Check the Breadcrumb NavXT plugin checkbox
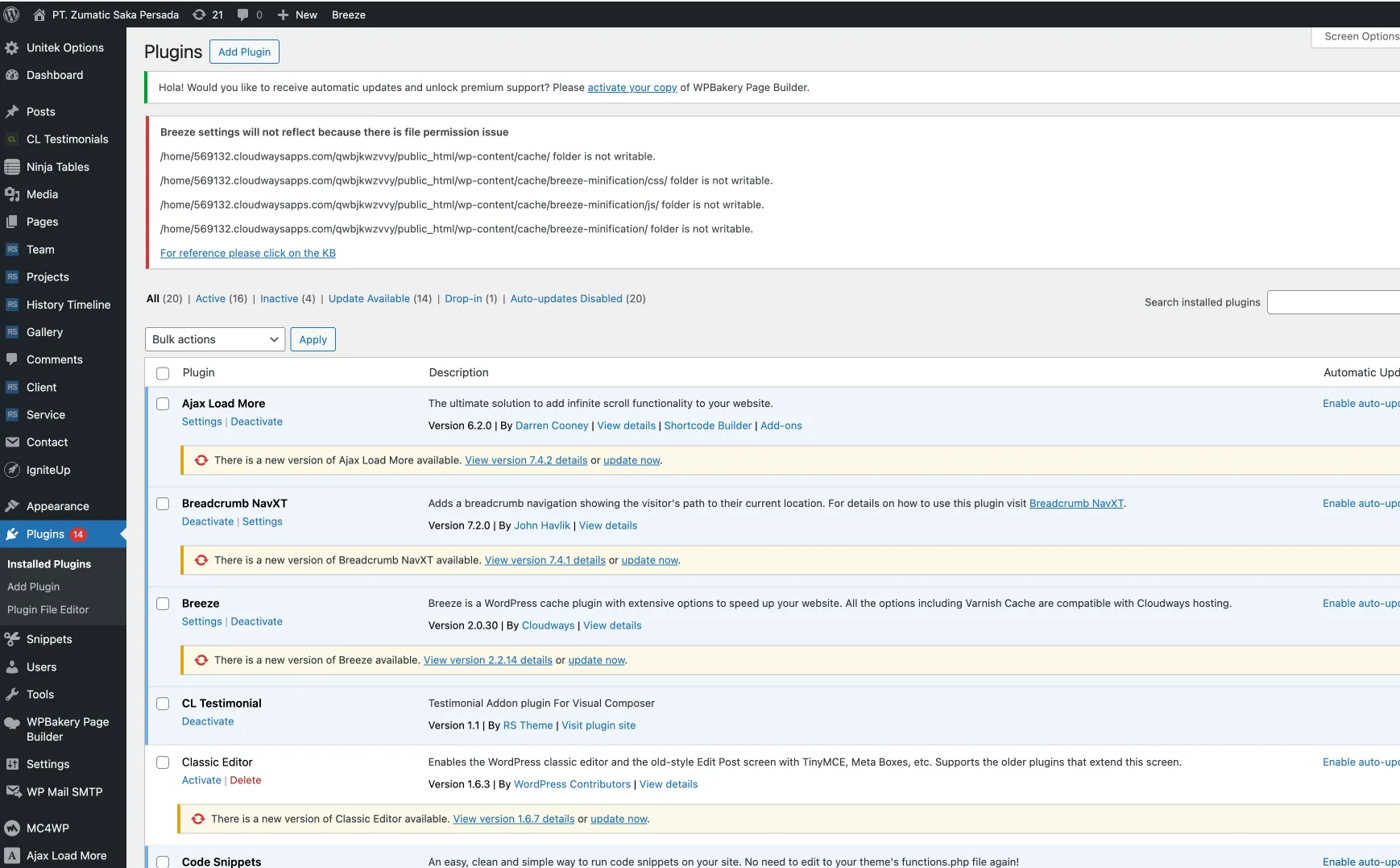 pos(163,504)
